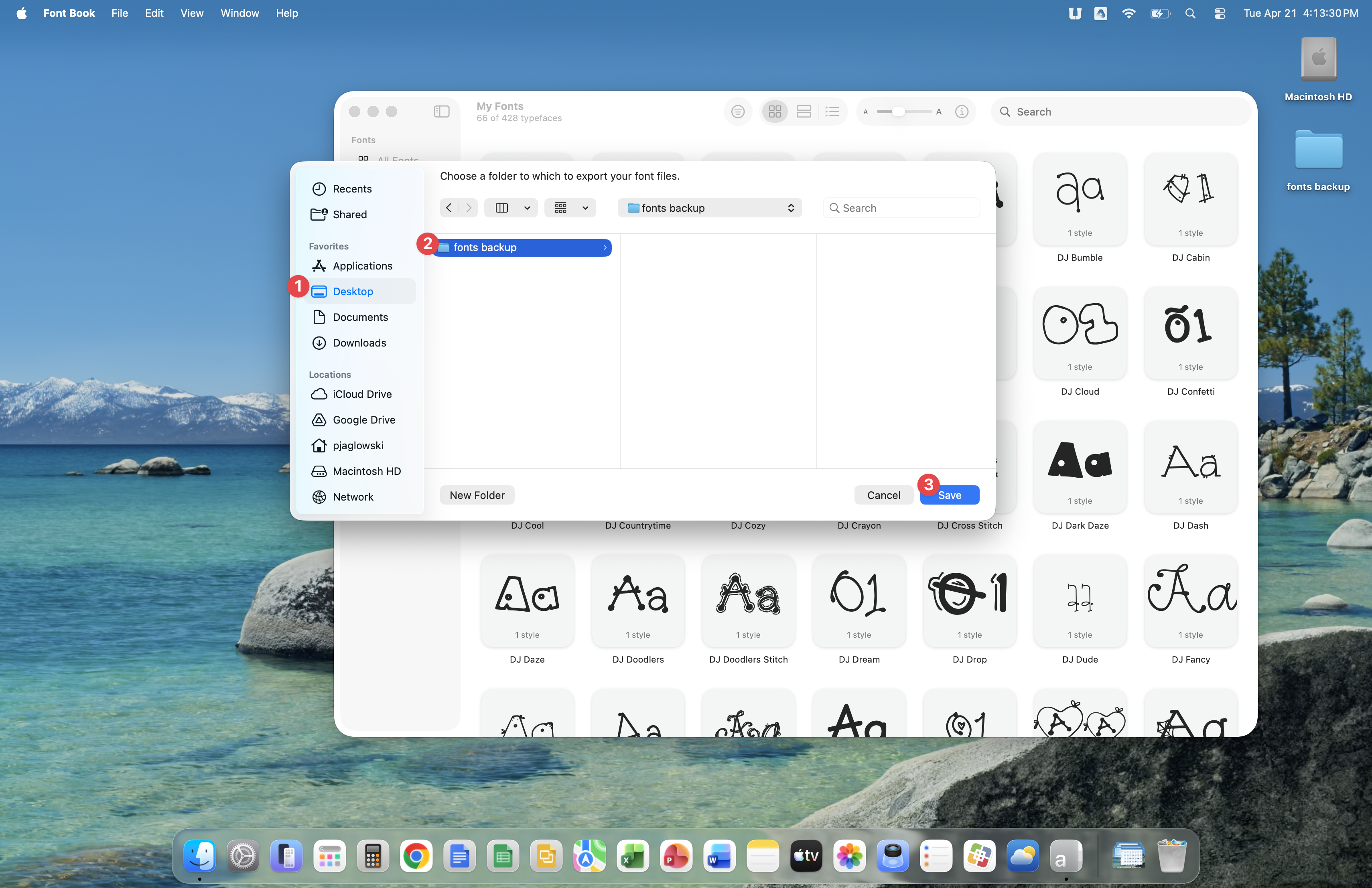The width and height of the screenshot is (1372, 888).
Task: Click the filter options icon in toolbar
Action: pos(738,112)
